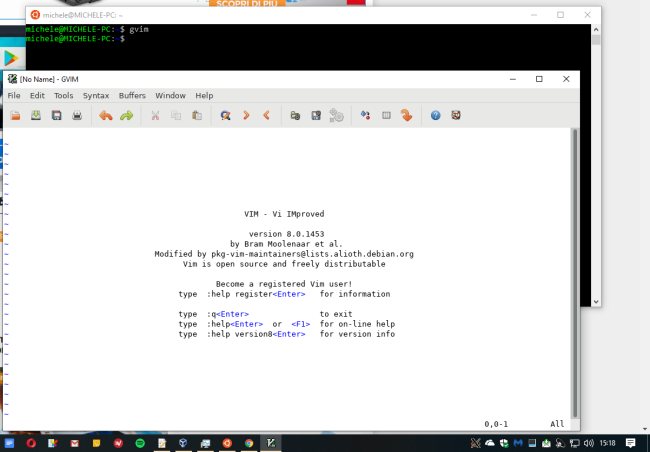Viewport: 650px width, 452px height.
Task: Click the Load session toolbar icon
Action: coord(295,115)
